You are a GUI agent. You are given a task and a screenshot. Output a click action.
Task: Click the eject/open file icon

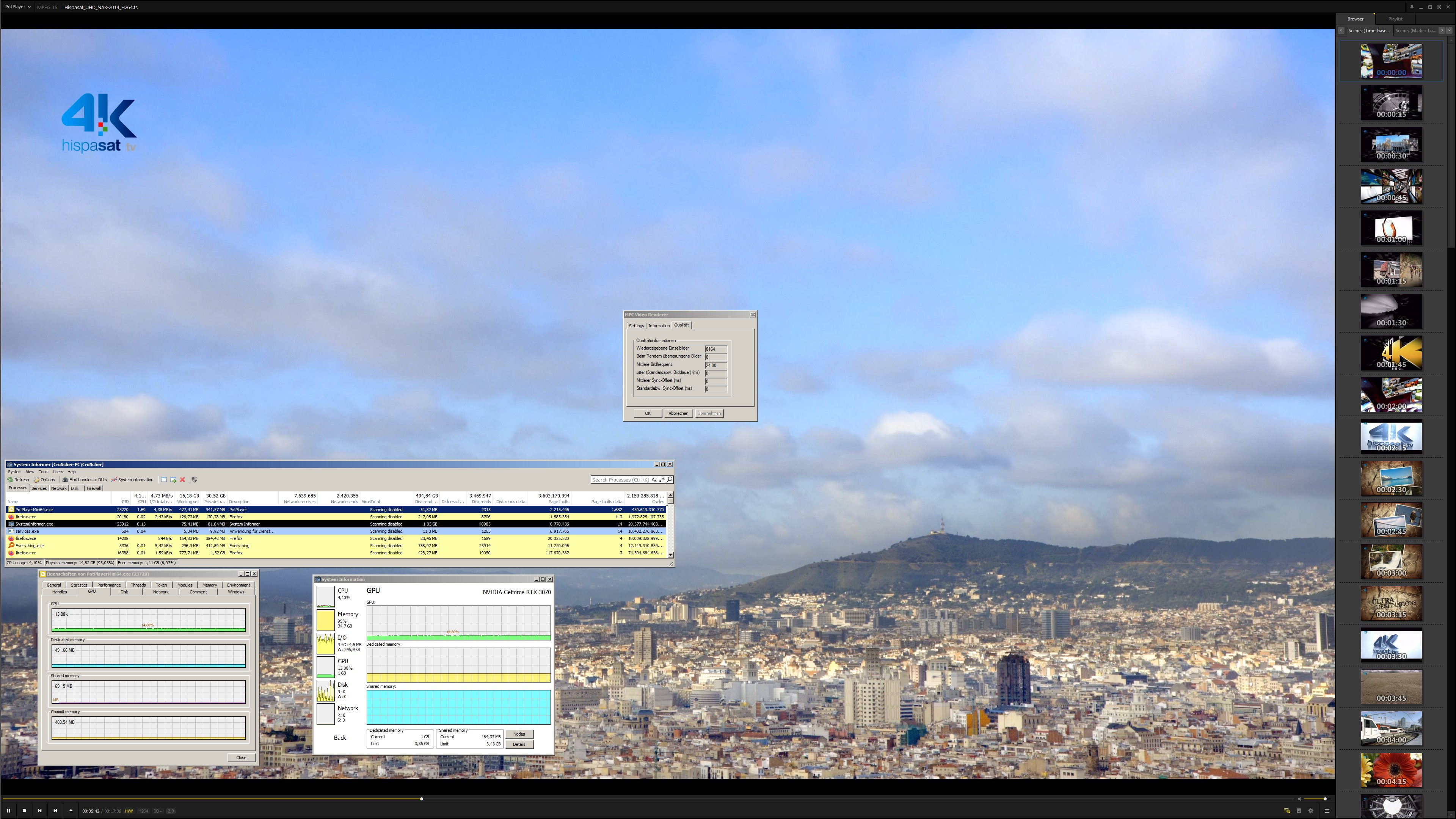pos(71,811)
